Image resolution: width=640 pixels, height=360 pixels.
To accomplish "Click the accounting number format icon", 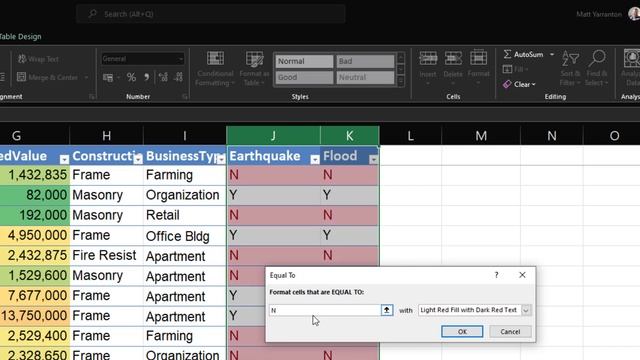I will 108,77.
